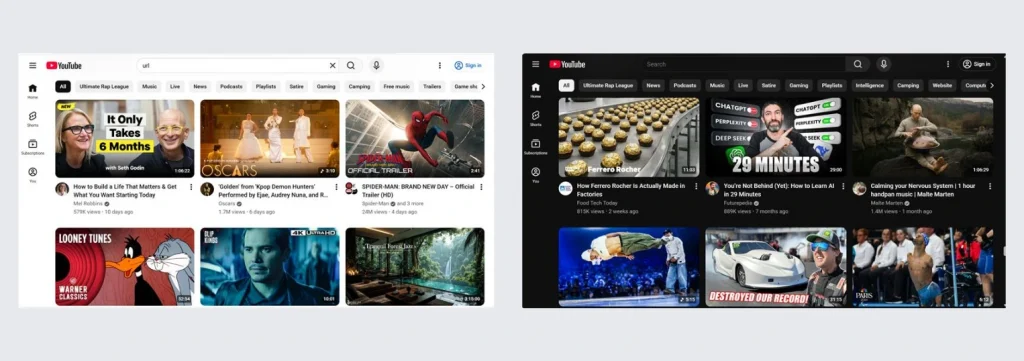Open the hamburger guide menu in dark-theme YouTube
This screenshot has width=1024, height=361.
[x=536, y=64]
